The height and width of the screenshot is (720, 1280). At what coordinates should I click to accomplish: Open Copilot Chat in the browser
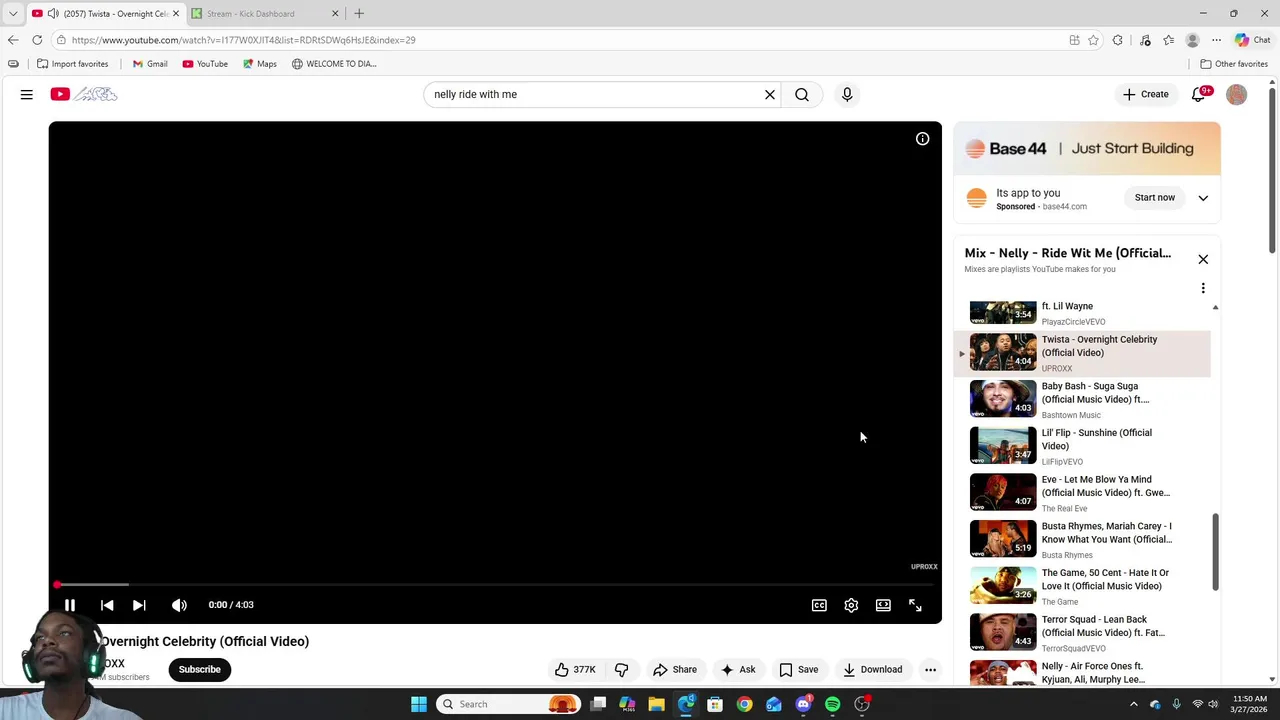point(1252,40)
